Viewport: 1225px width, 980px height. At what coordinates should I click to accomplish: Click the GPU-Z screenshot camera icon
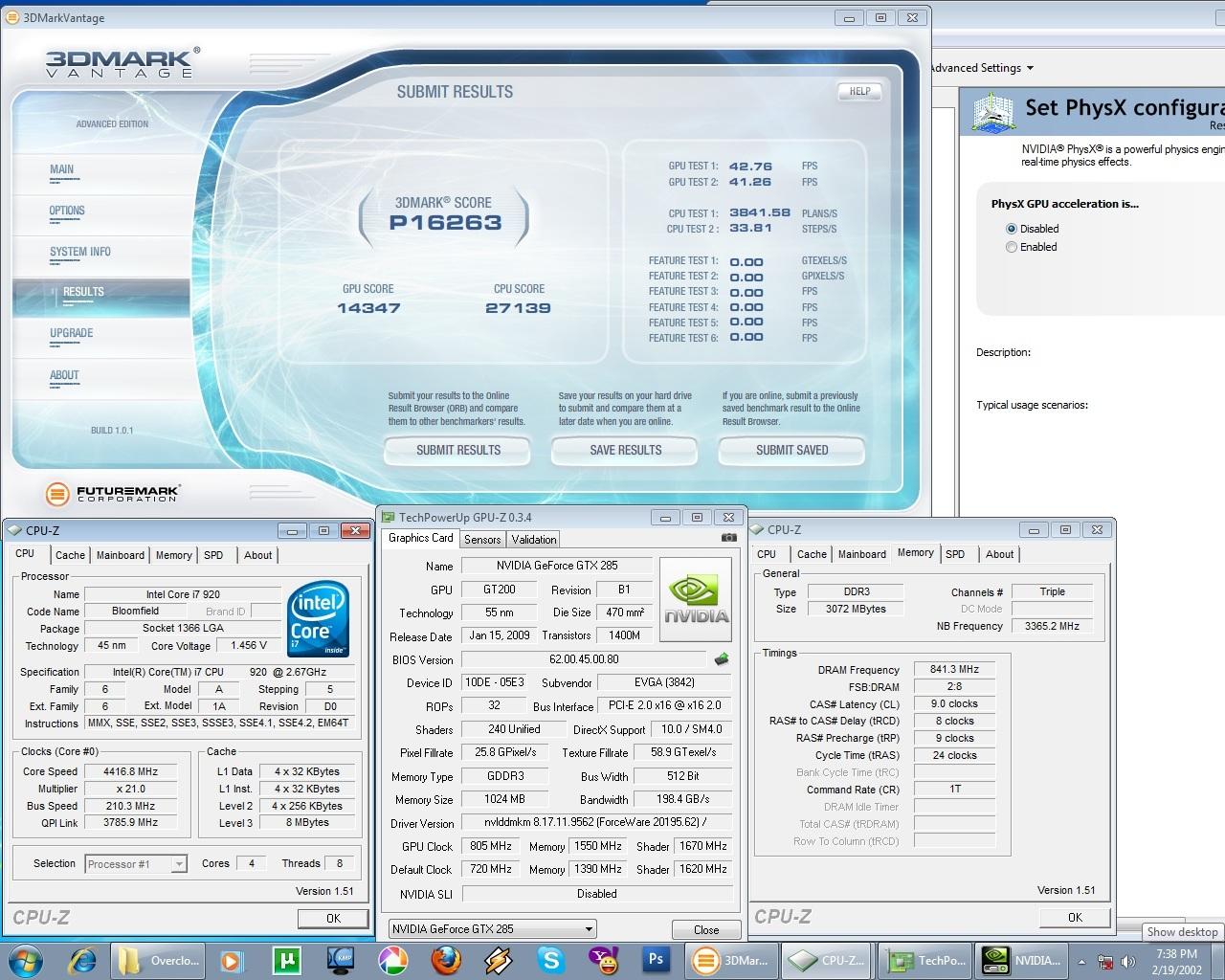click(729, 538)
